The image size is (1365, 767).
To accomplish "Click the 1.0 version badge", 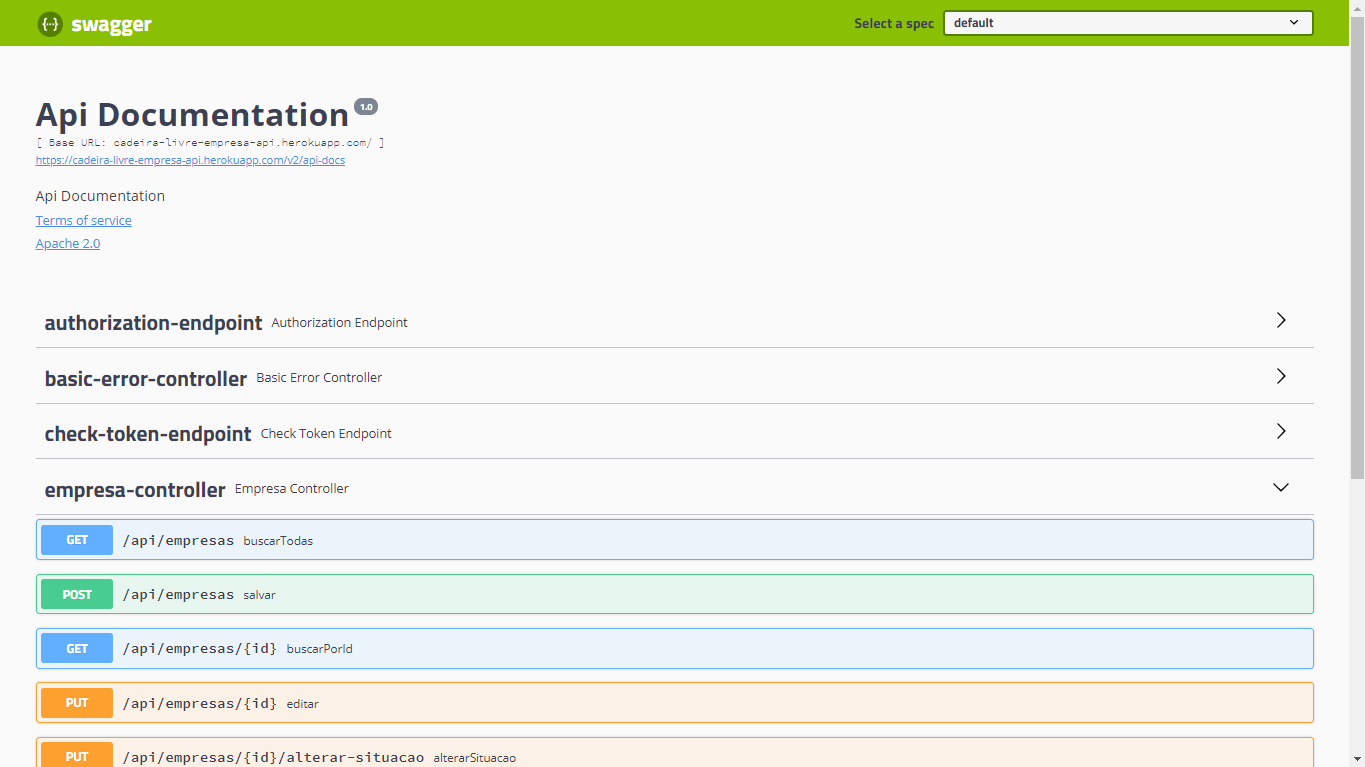I will point(366,107).
